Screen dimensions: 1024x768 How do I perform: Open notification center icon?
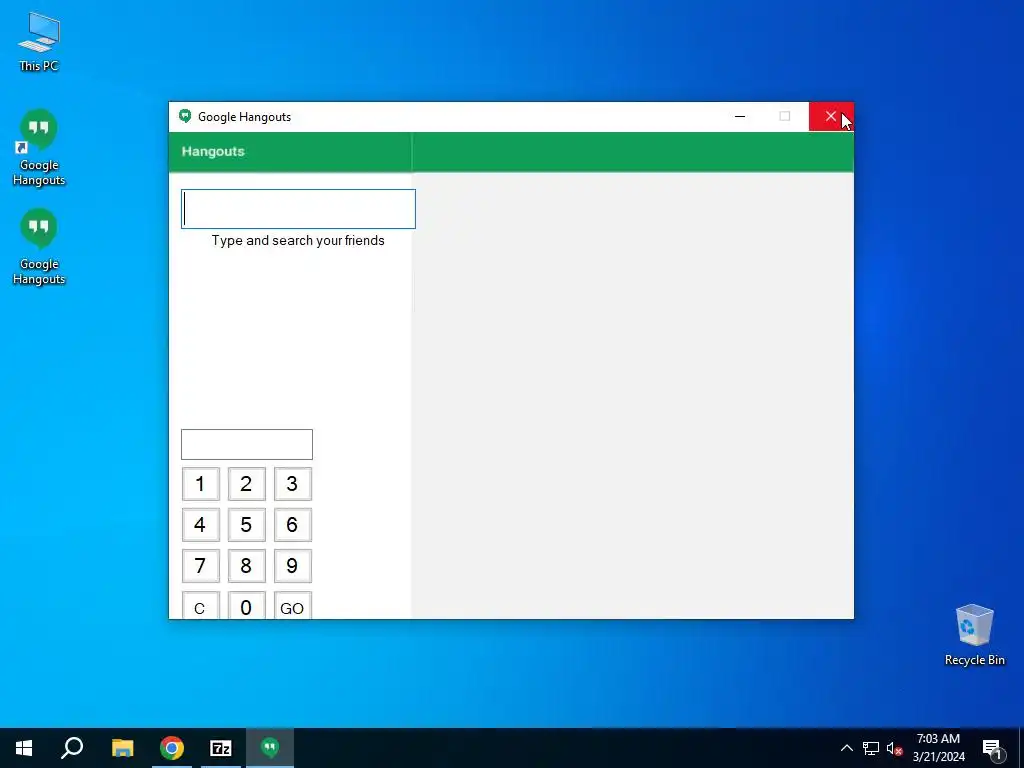[992, 749]
